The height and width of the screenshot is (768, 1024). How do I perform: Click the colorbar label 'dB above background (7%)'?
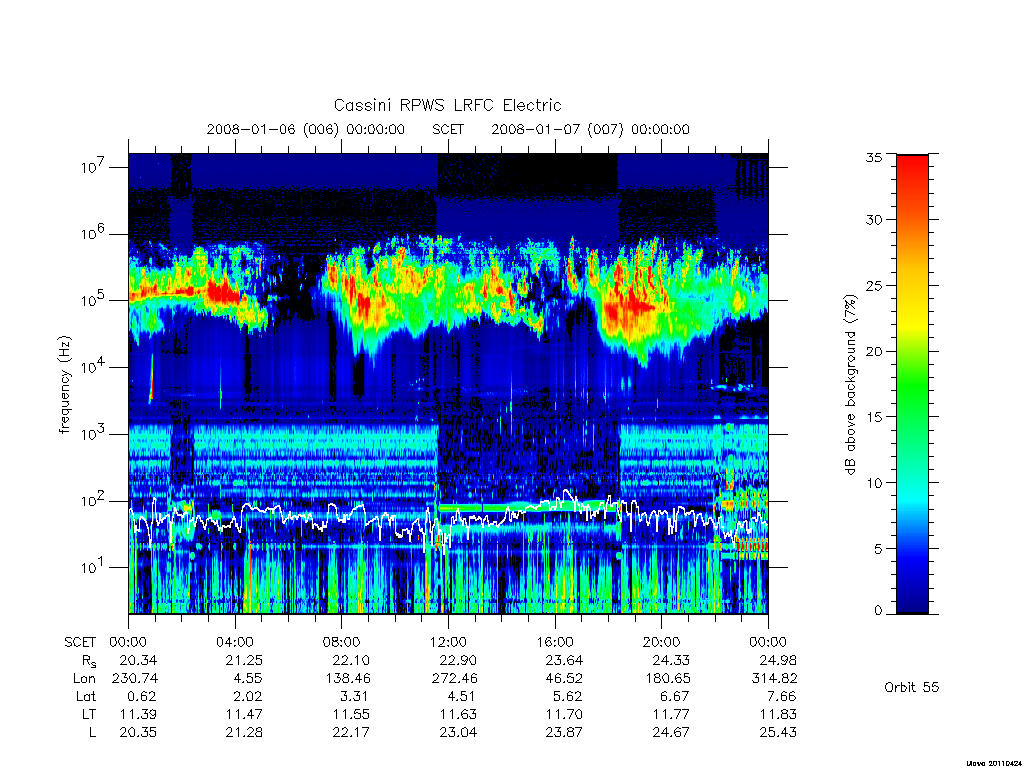tap(850, 384)
